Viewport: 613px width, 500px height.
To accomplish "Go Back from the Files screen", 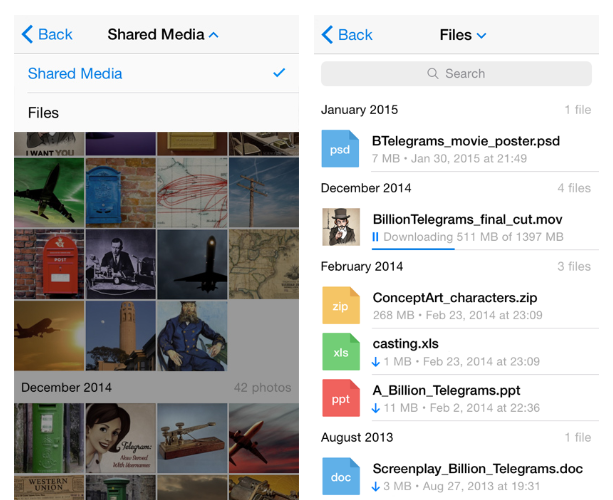I will (347, 35).
